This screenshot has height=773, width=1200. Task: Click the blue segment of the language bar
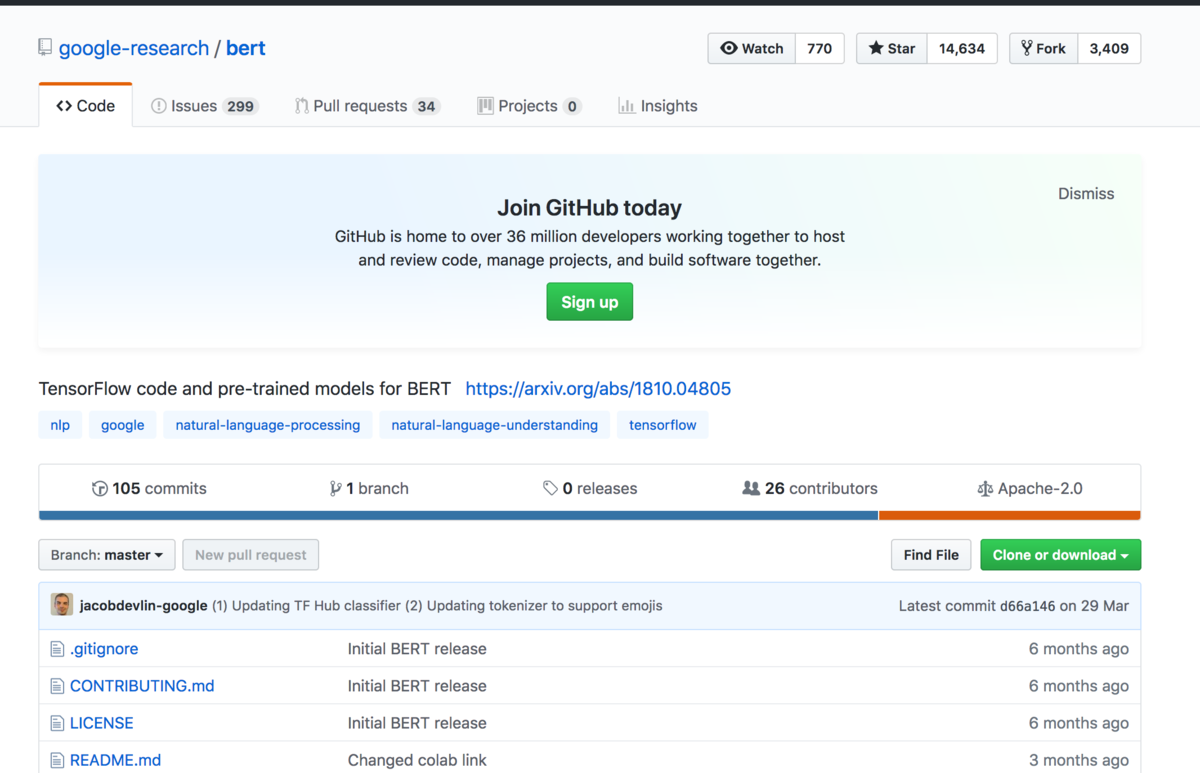[x=458, y=516]
